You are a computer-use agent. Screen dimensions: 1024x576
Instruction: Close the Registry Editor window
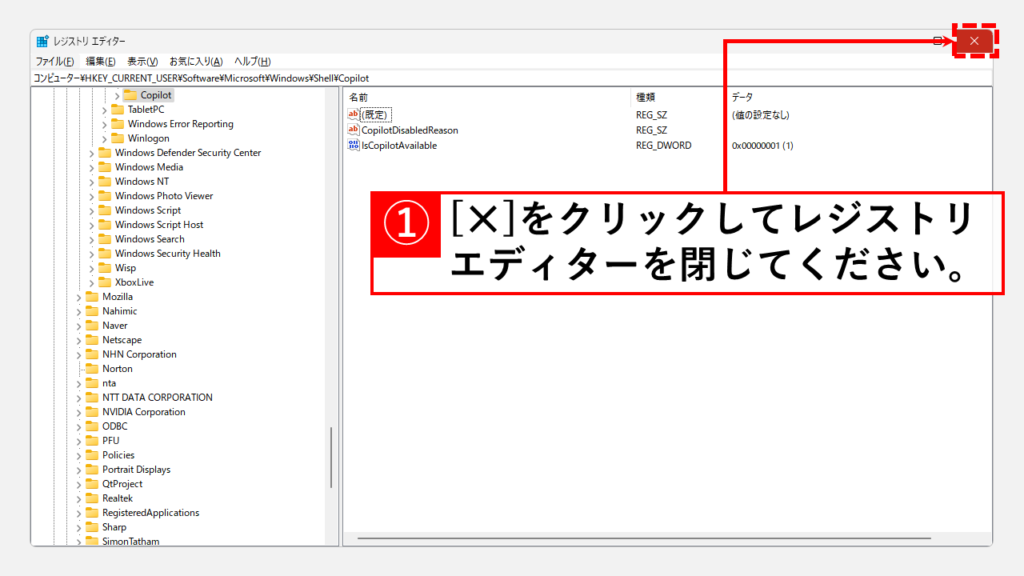pyautogui.click(x=974, y=41)
